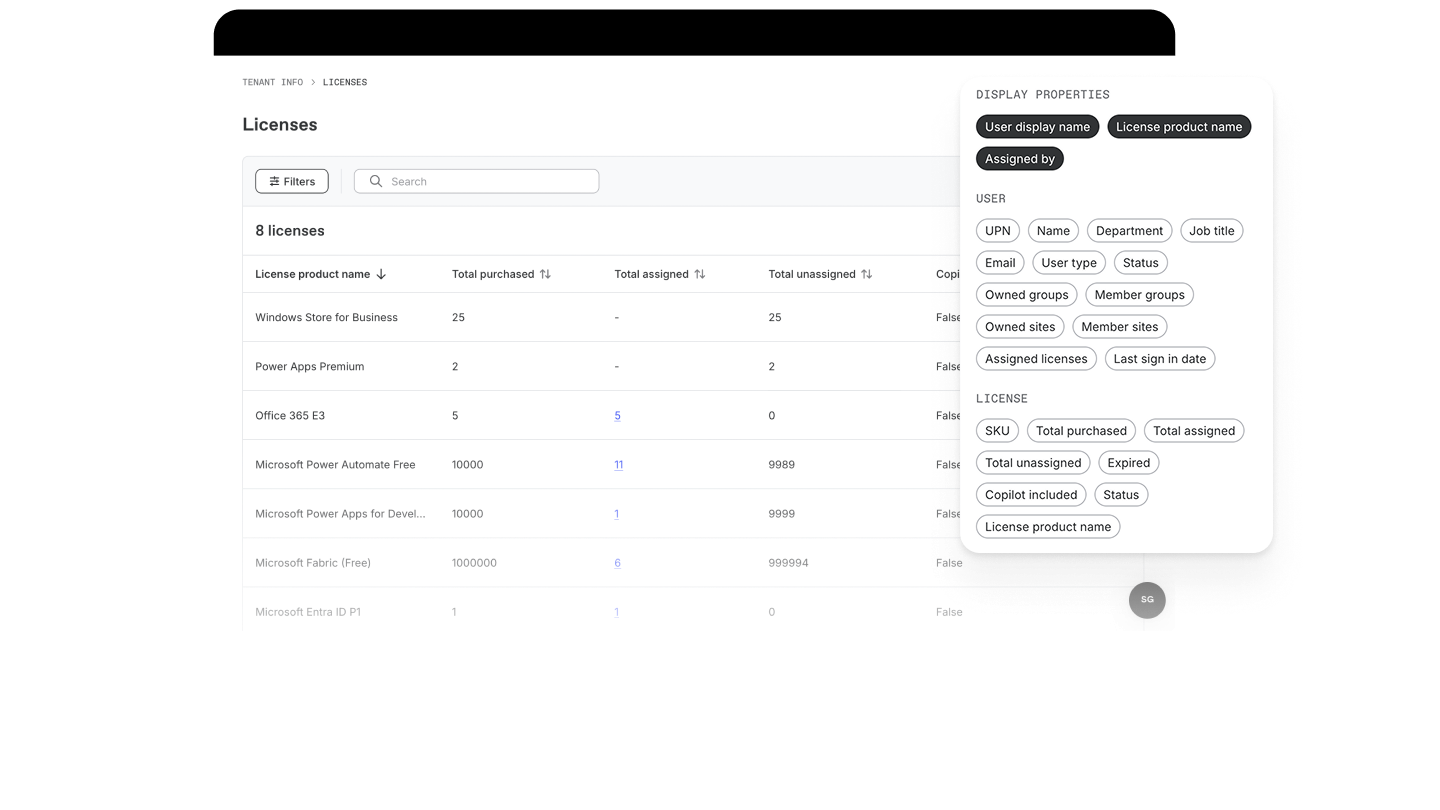Click the "8 licenses" count heading
The height and width of the screenshot is (810, 1440).
pyautogui.click(x=290, y=231)
